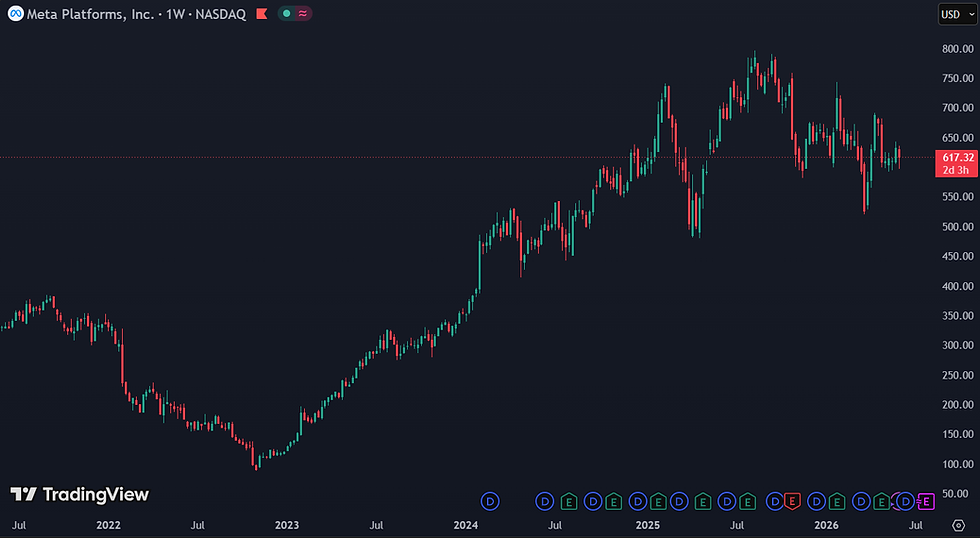Viewport: 980px width, 538px height.
Task: Click the green earnings marker just above the 2025 label
Action: tap(658, 501)
